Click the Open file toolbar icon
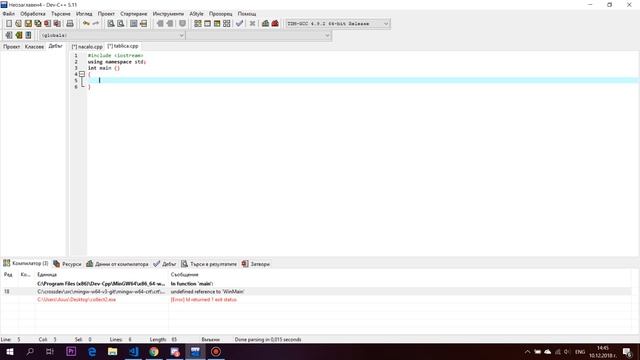640x360 pixels. (18, 24)
